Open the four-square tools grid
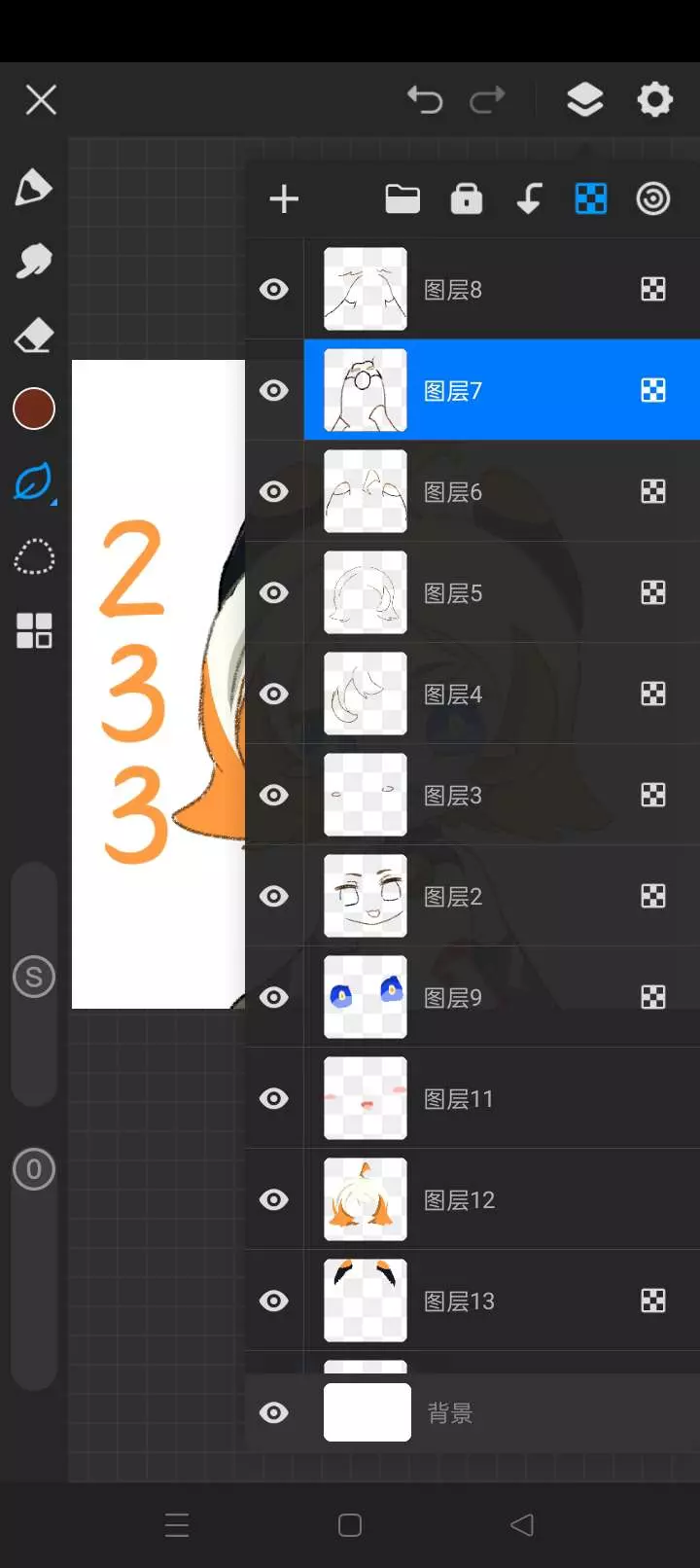Screen dimensions: 700x1568 [x=34, y=630]
